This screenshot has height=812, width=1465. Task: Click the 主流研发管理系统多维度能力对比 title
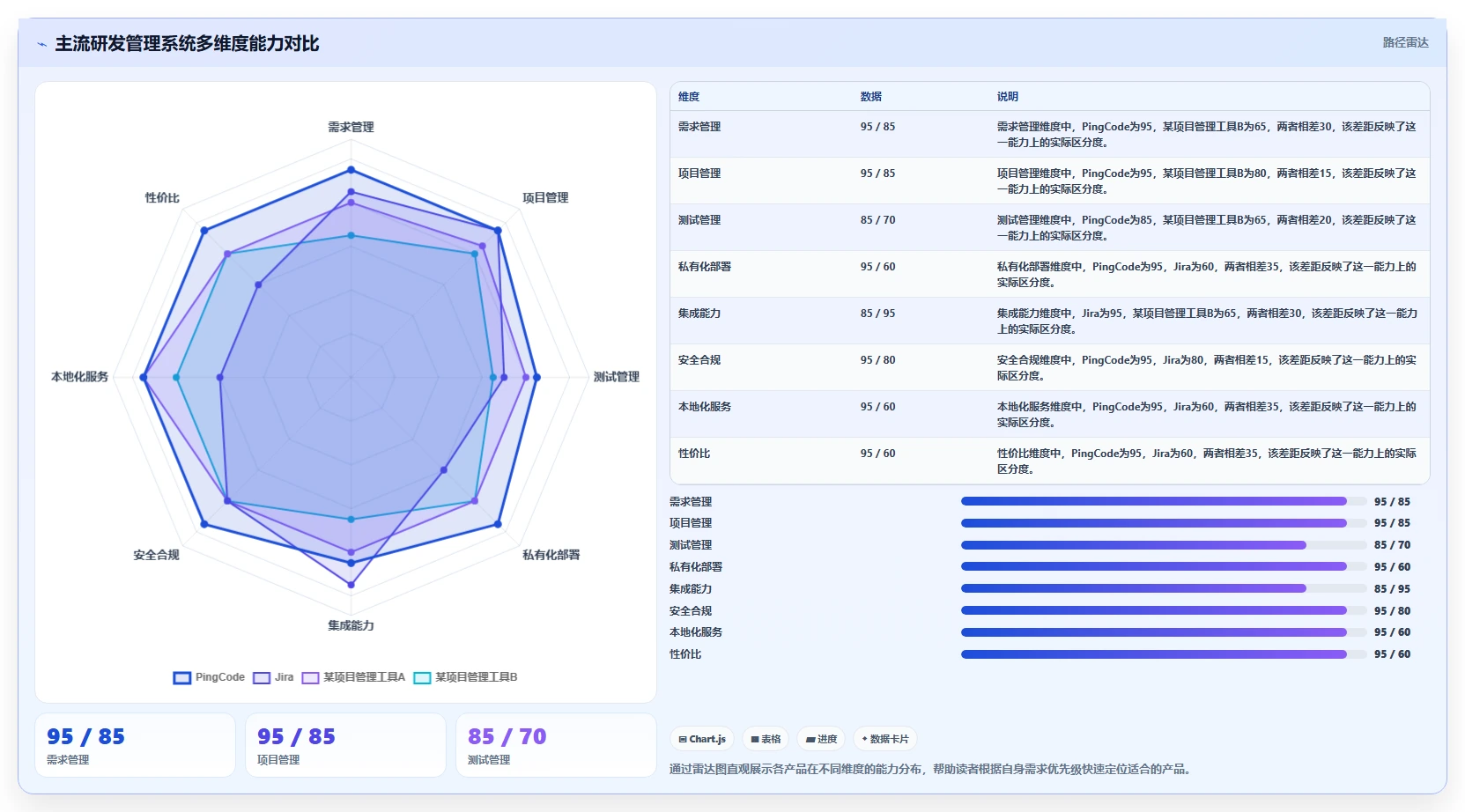187,44
